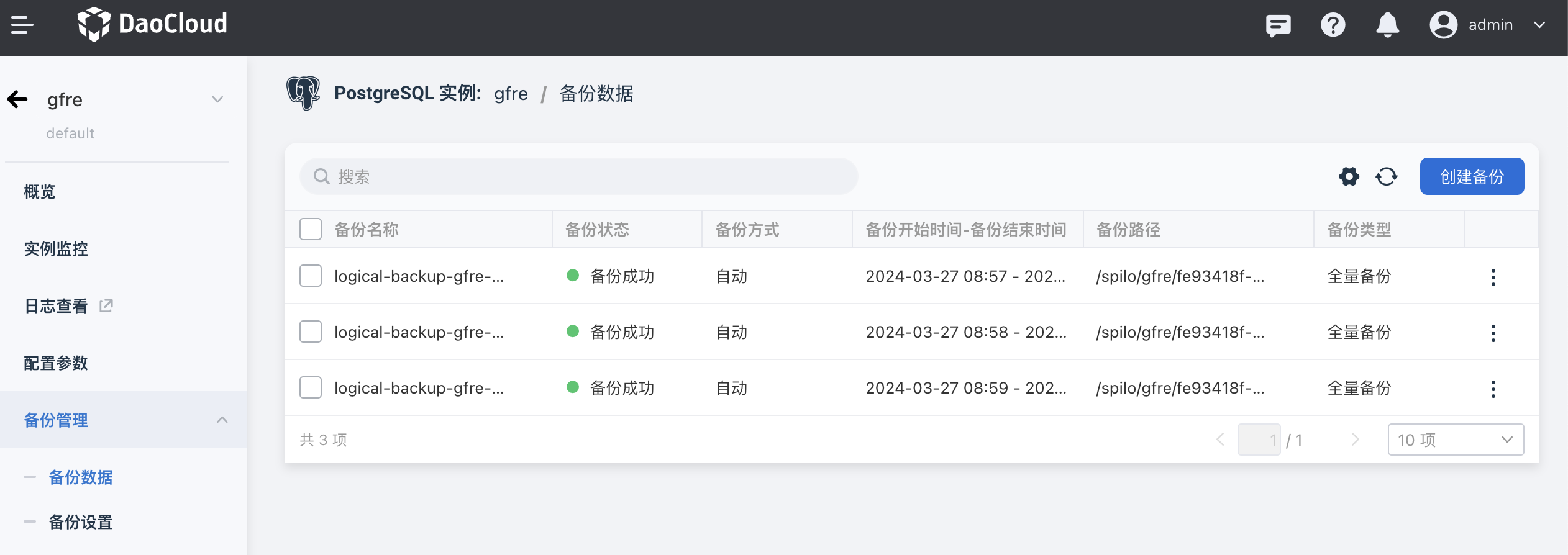The height and width of the screenshot is (555, 1568).
Task: Click the path cell in the 08:58 row
Action: point(1180,332)
